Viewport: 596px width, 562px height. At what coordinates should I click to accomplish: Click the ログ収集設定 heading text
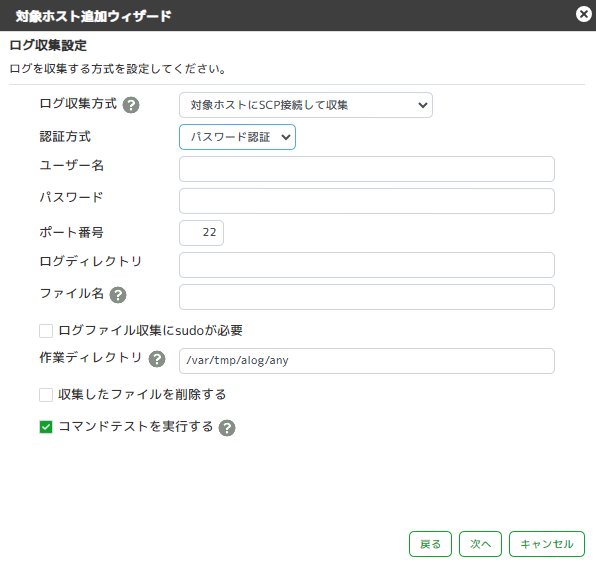click(48, 45)
